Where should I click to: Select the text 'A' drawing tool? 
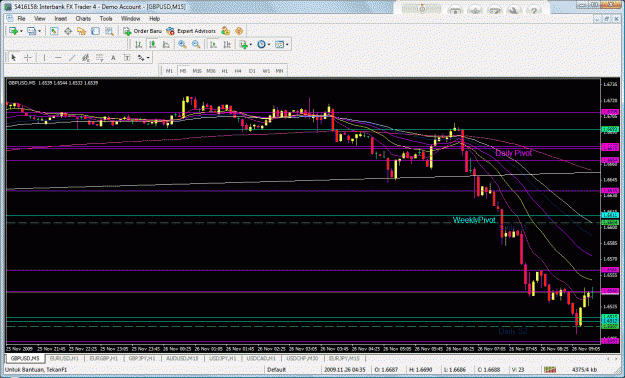113,58
